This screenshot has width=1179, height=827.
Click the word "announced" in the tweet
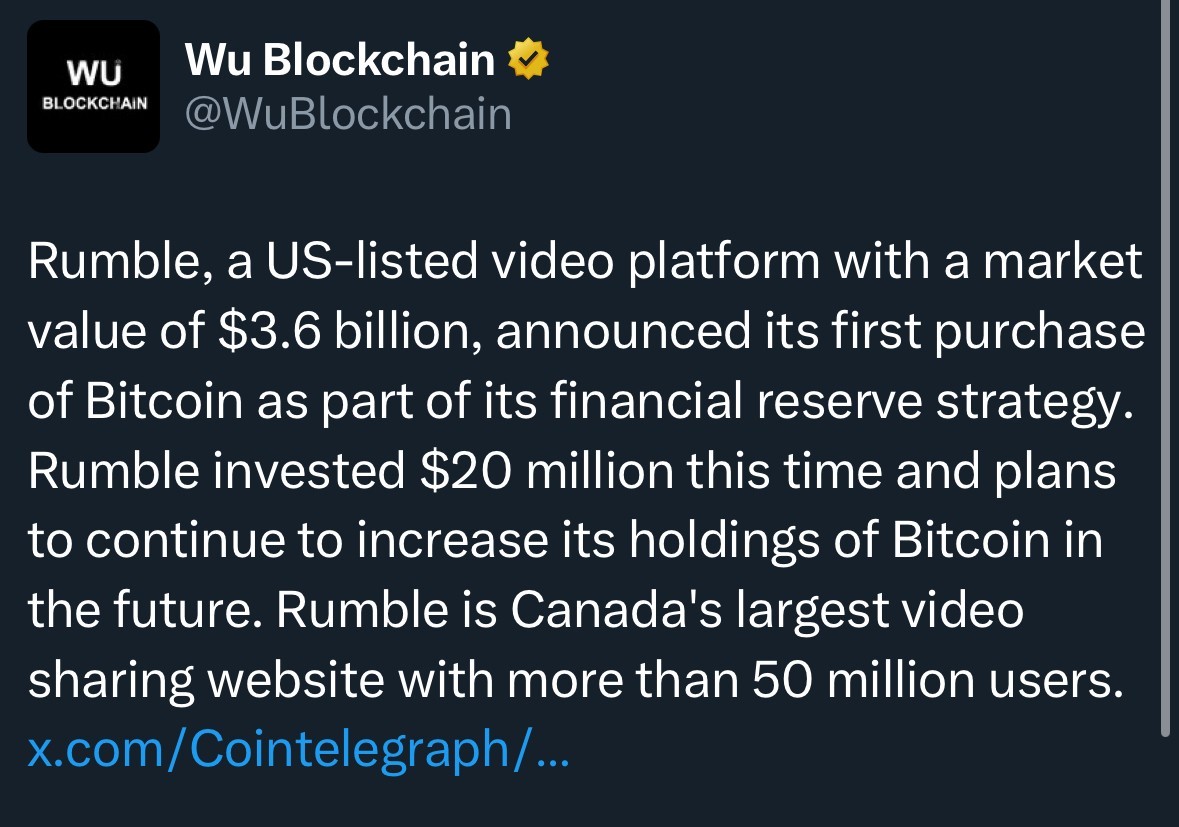tap(618, 332)
